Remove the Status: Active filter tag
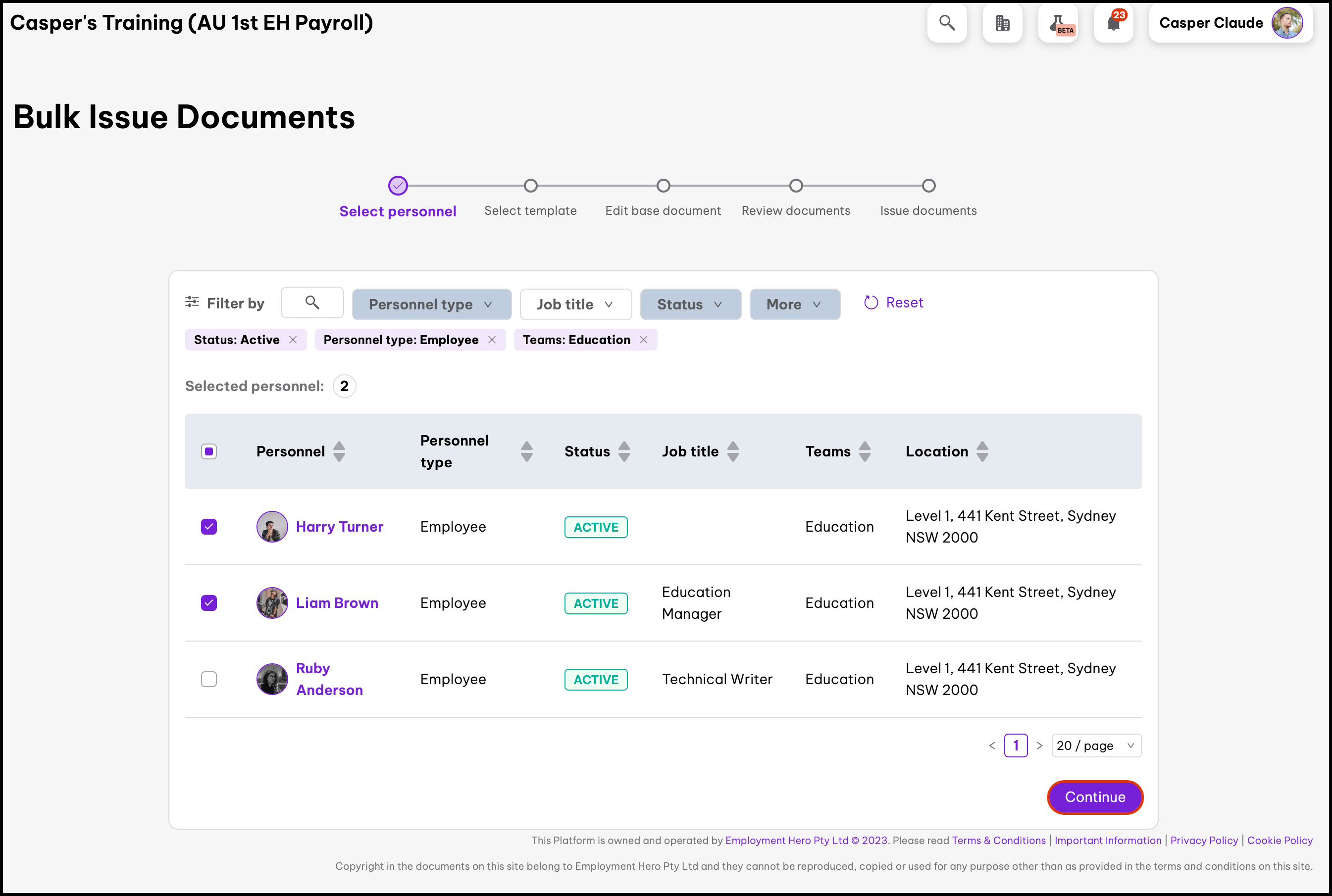 click(293, 340)
